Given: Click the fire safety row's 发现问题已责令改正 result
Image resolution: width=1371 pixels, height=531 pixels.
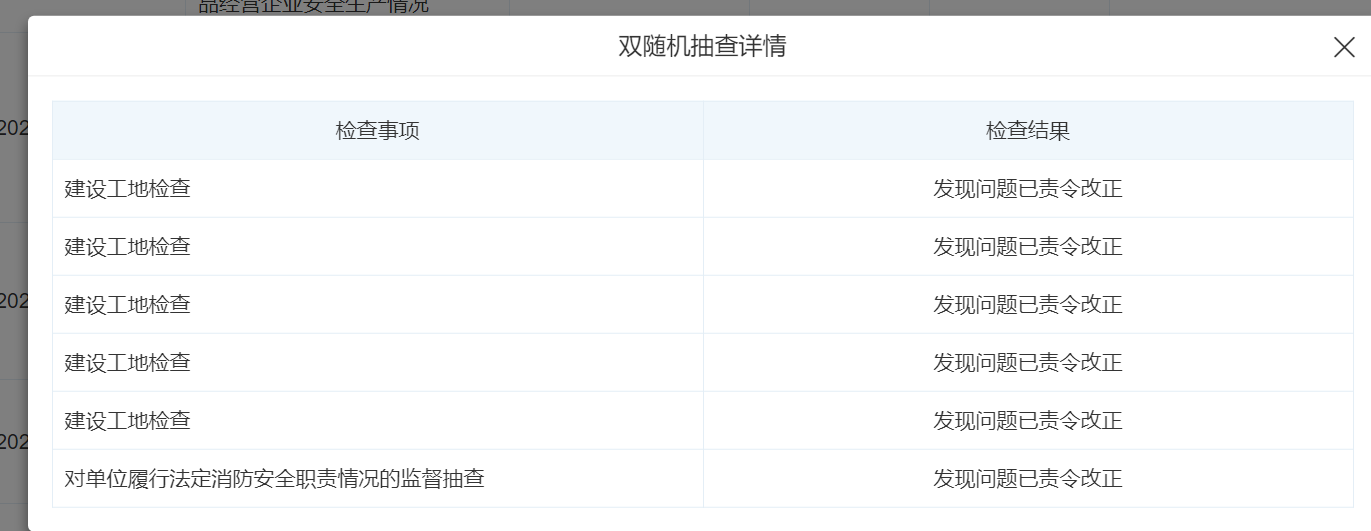Looking at the screenshot, I should coord(1028,478).
